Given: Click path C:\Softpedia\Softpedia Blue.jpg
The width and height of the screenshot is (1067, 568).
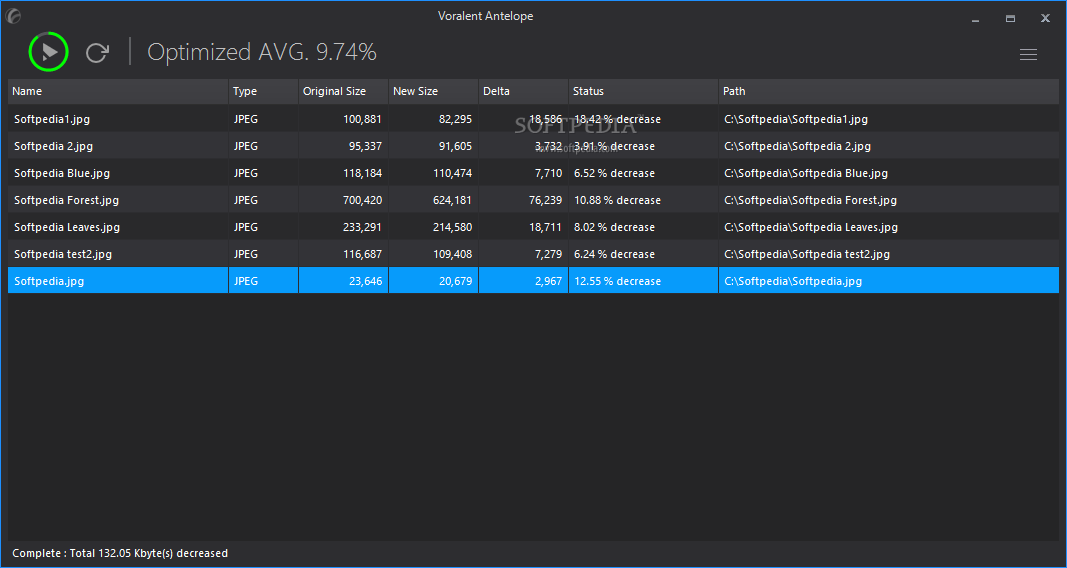Looking at the screenshot, I should [806, 173].
